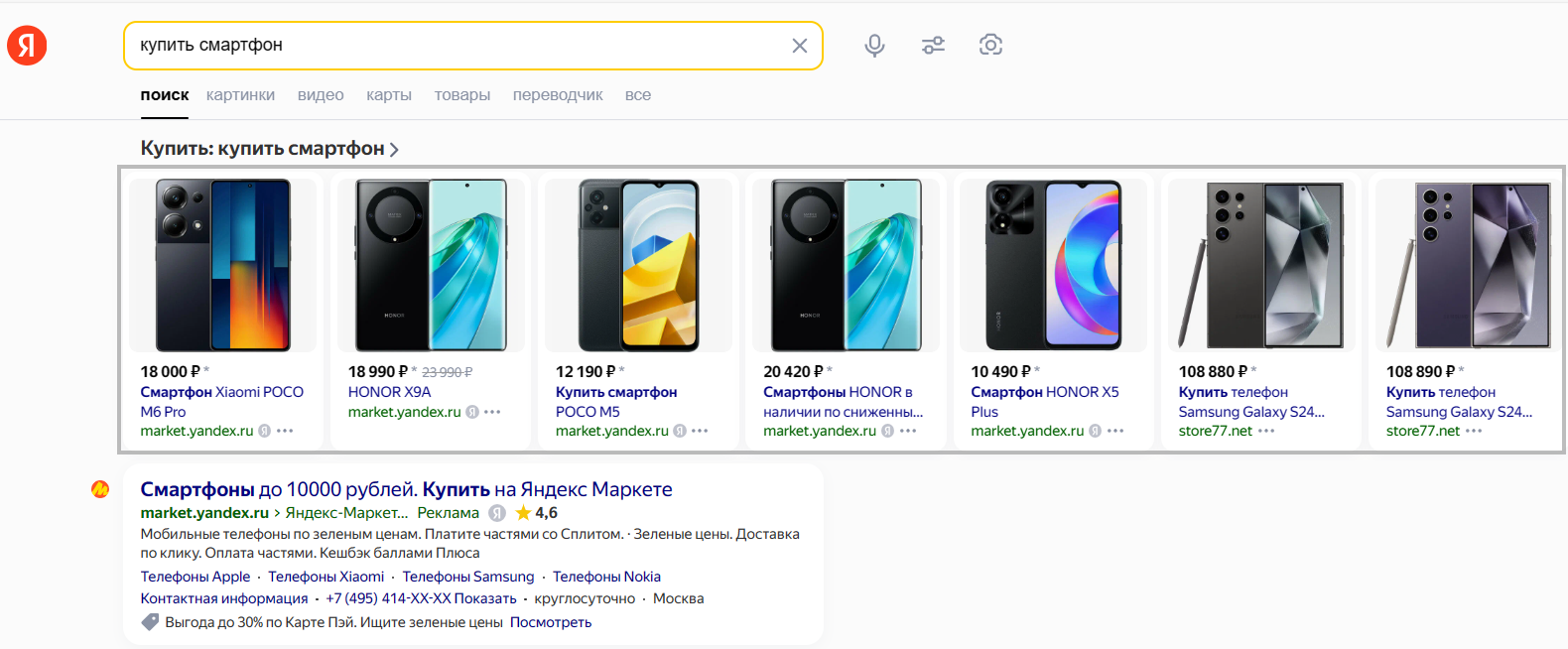Click 'Посмотреть' promo link

[x=551, y=622]
